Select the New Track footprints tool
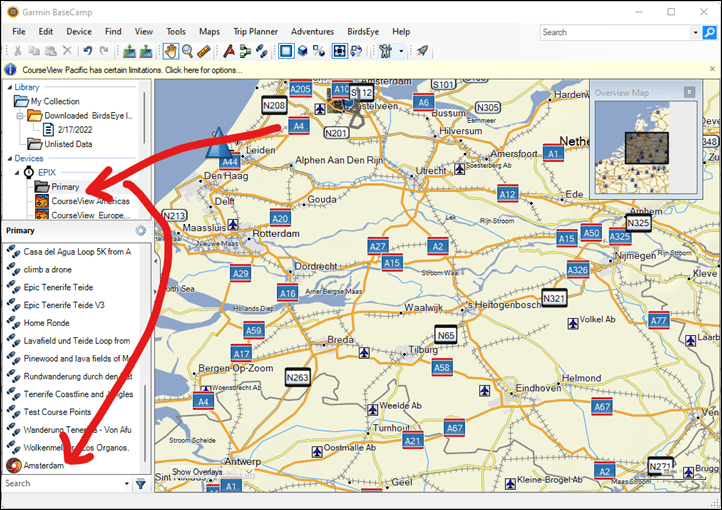This screenshot has width=722, height=510. [x=262, y=51]
